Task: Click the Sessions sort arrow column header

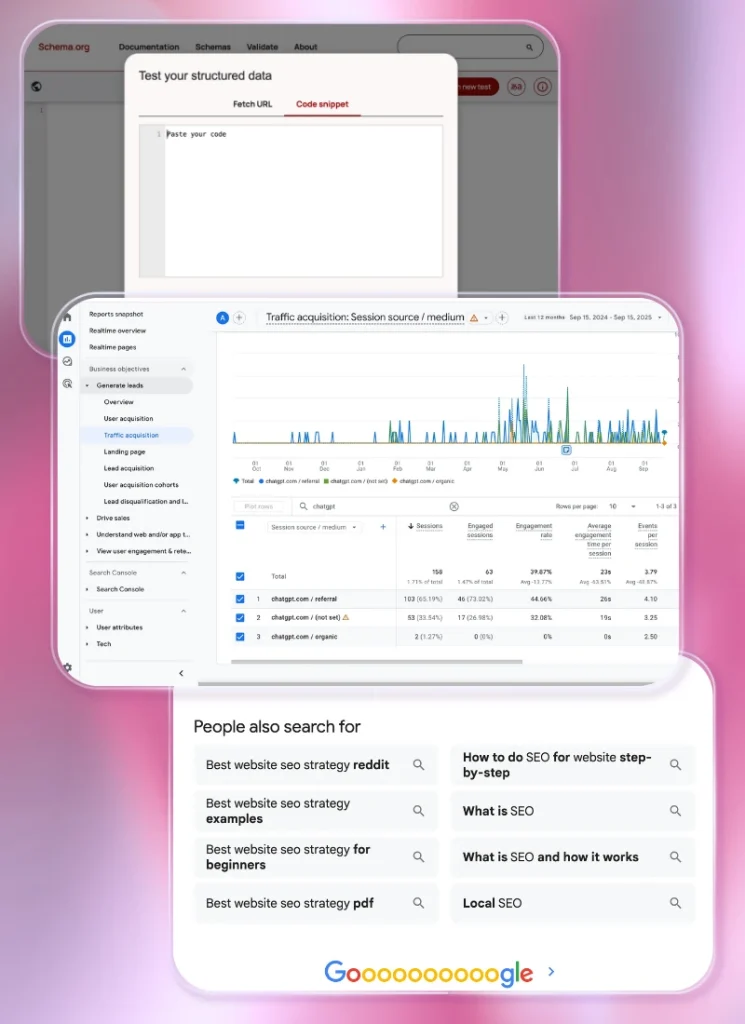Action: pyautogui.click(x=425, y=526)
